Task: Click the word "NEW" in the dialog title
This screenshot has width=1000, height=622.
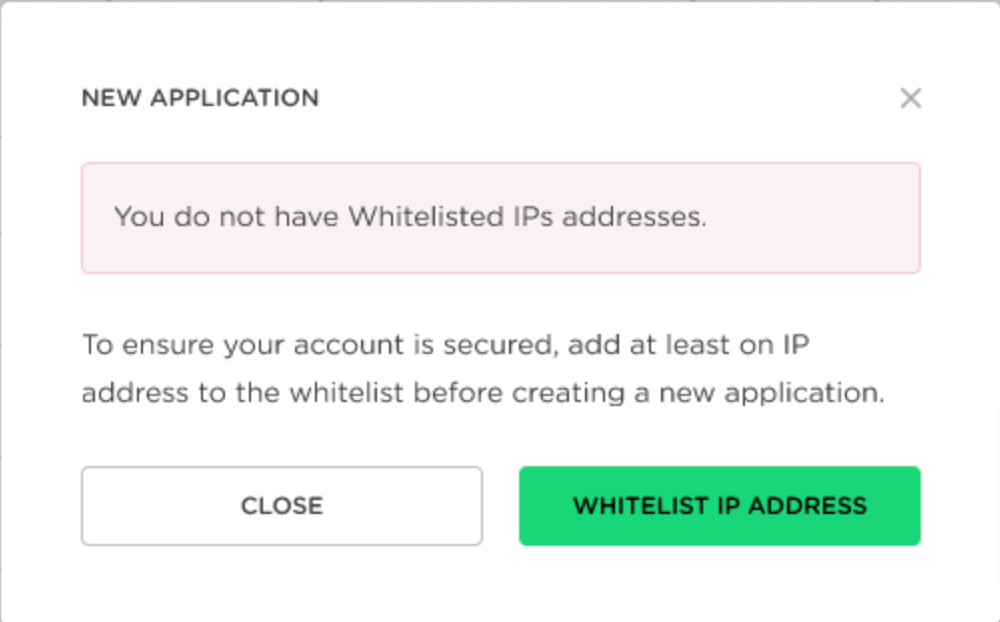Action: [109, 98]
